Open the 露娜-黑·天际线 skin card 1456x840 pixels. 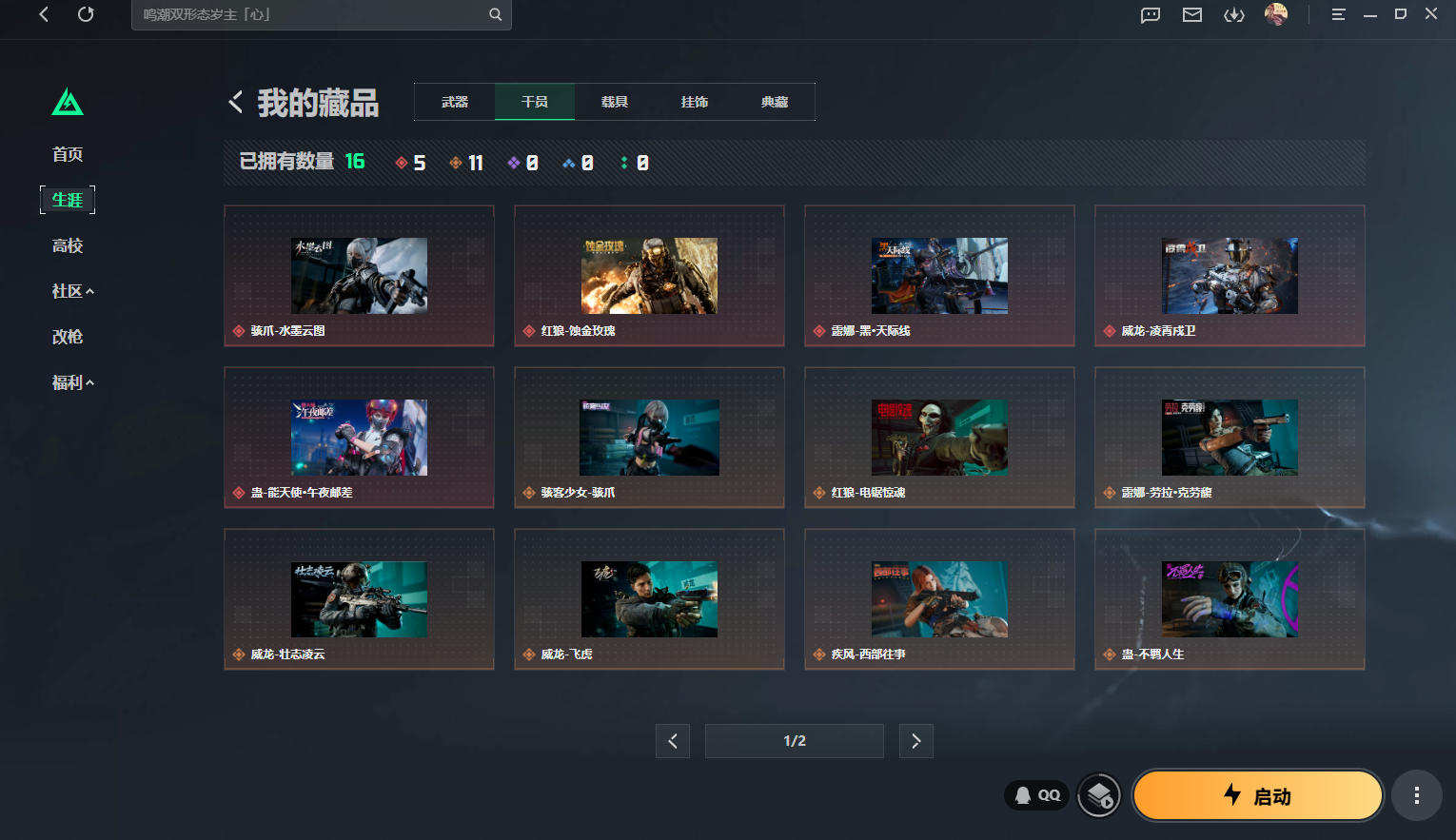tap(939, 276)
